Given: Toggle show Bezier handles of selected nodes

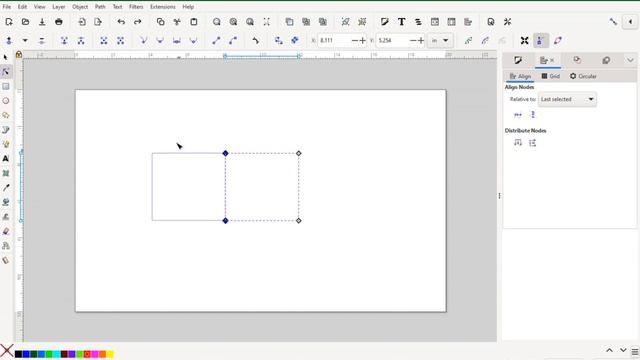Looking at the screenshot, I should [541, 40].
